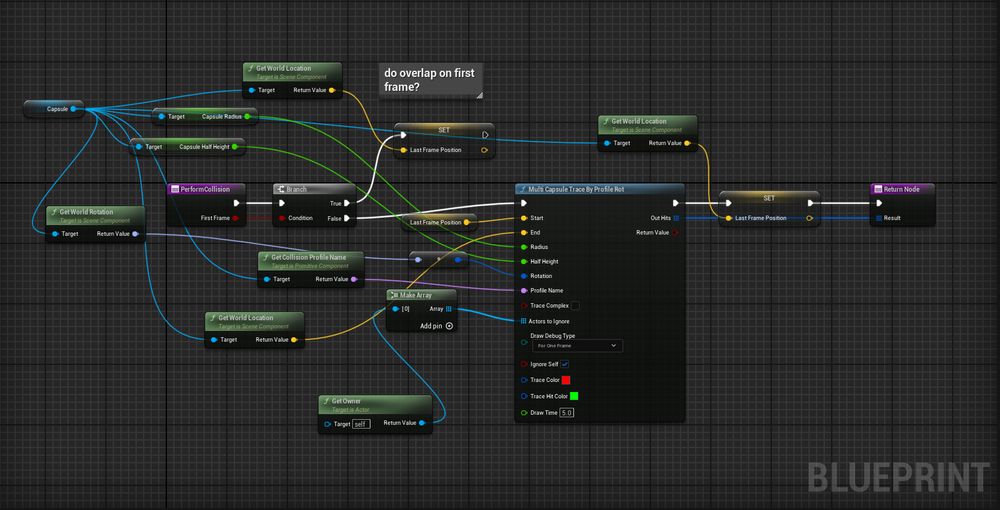This screenshot has height=510, width=1000.
Task: Toggle the Trace Complex checkbox
Action: (575, 306)
